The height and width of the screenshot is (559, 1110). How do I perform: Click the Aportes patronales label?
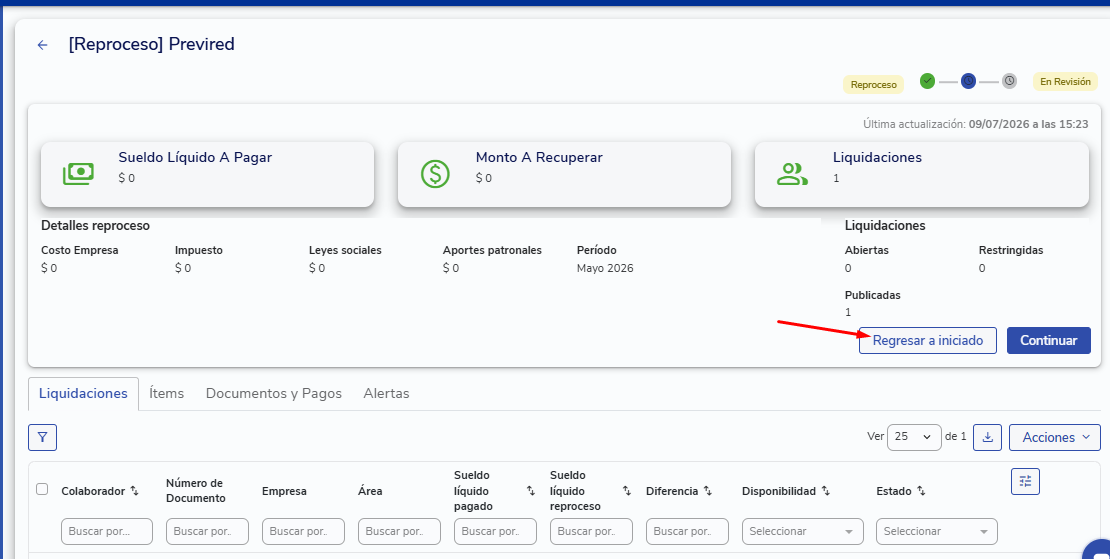[x=493, y=250]
